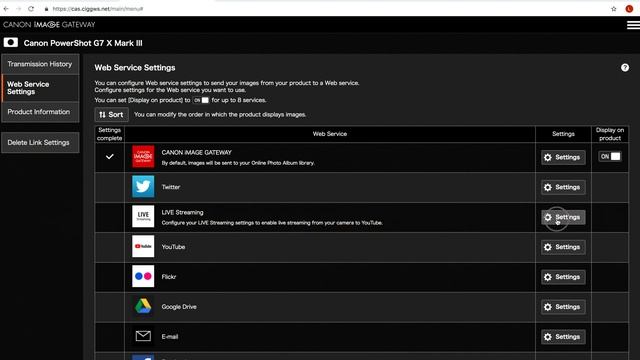Open Settings for E-mail

563,337
